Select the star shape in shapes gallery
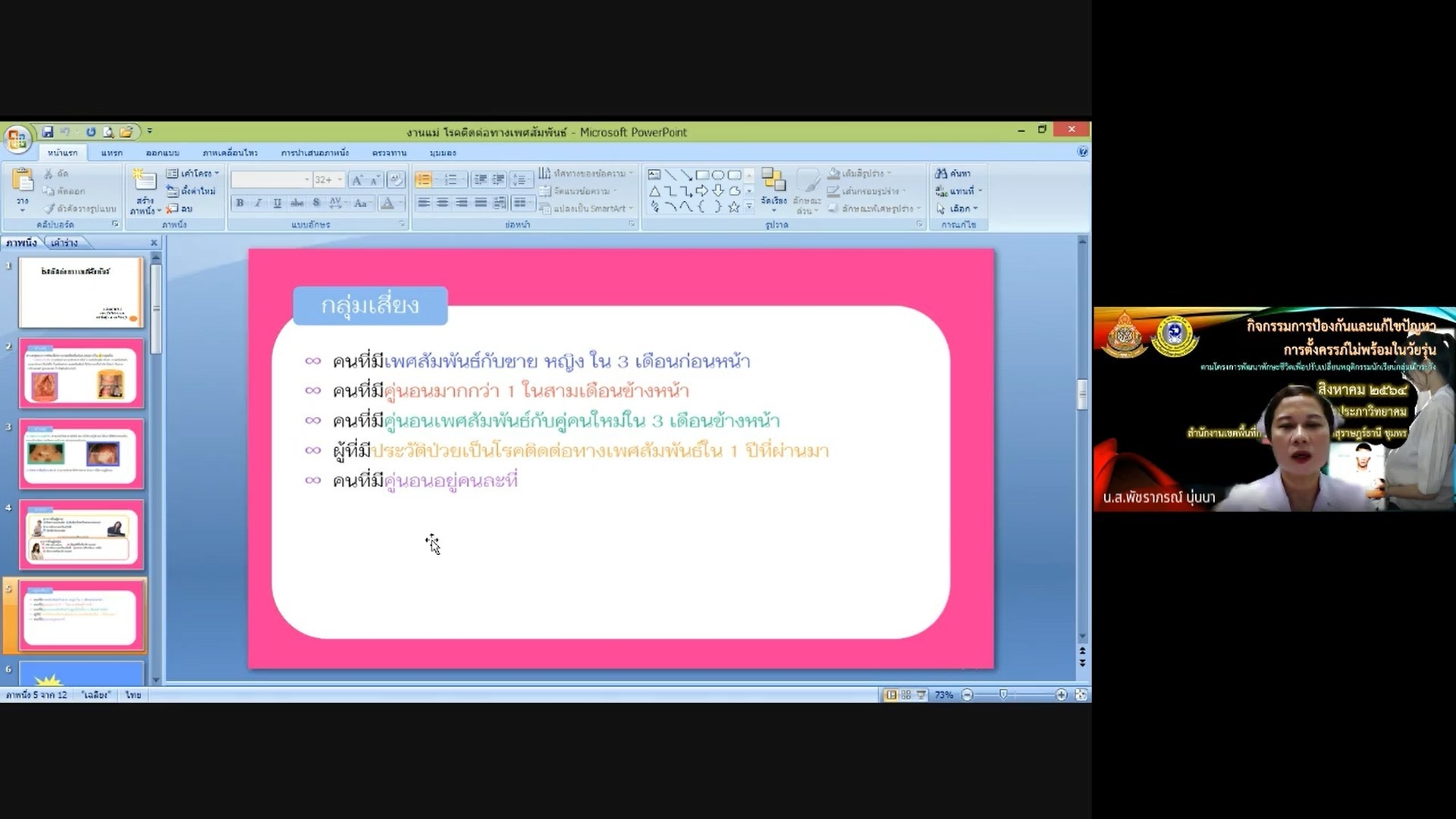The image size is (1456, 819). [x=733, y=207]
